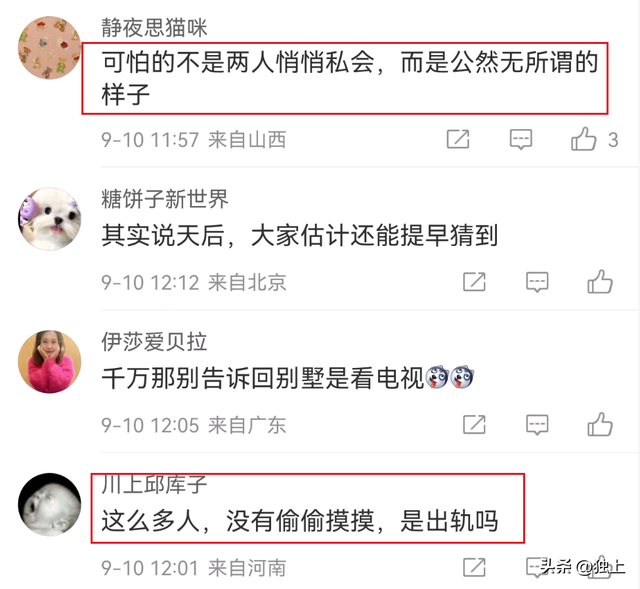The image size is (640, 589).
Task: Select the comment 这么多人，没有偷偷摸摸，是出轨吗
Action: (x=300, y=521)
